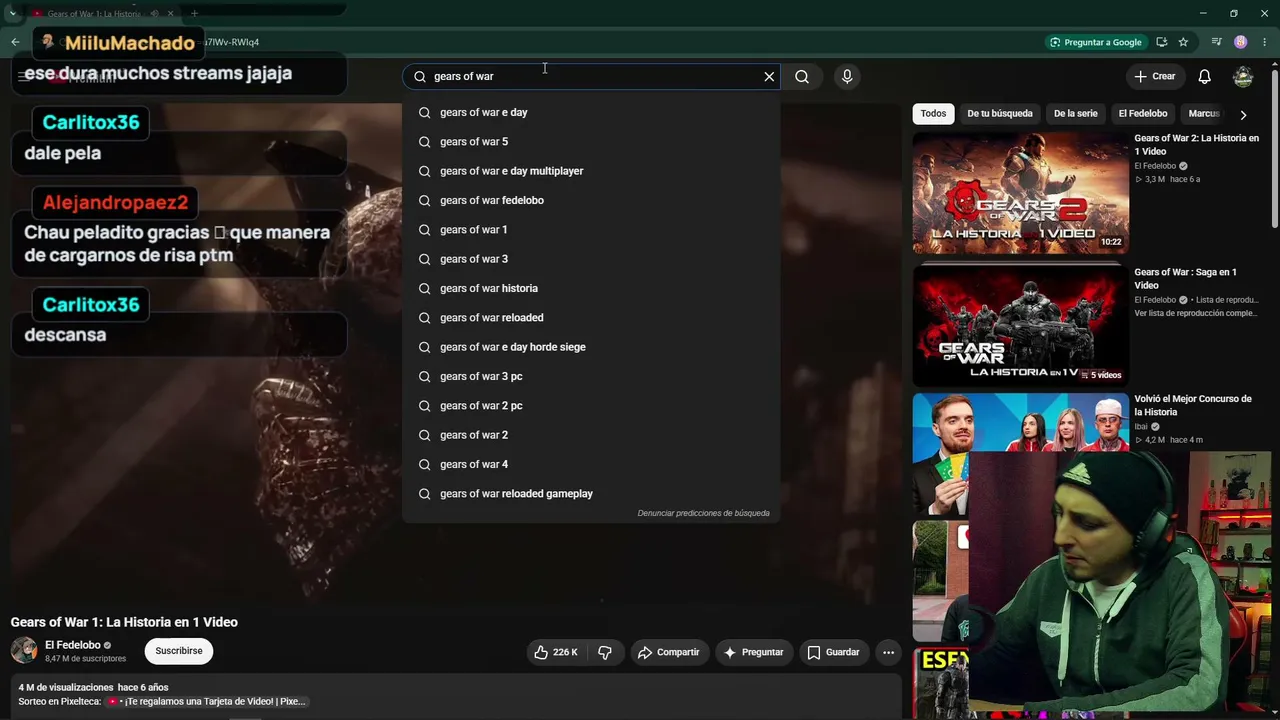This screenshot has height=720, width=1280.
Task: Choose suggestion 'gears of war historia'
Action: tap(591, 288)
